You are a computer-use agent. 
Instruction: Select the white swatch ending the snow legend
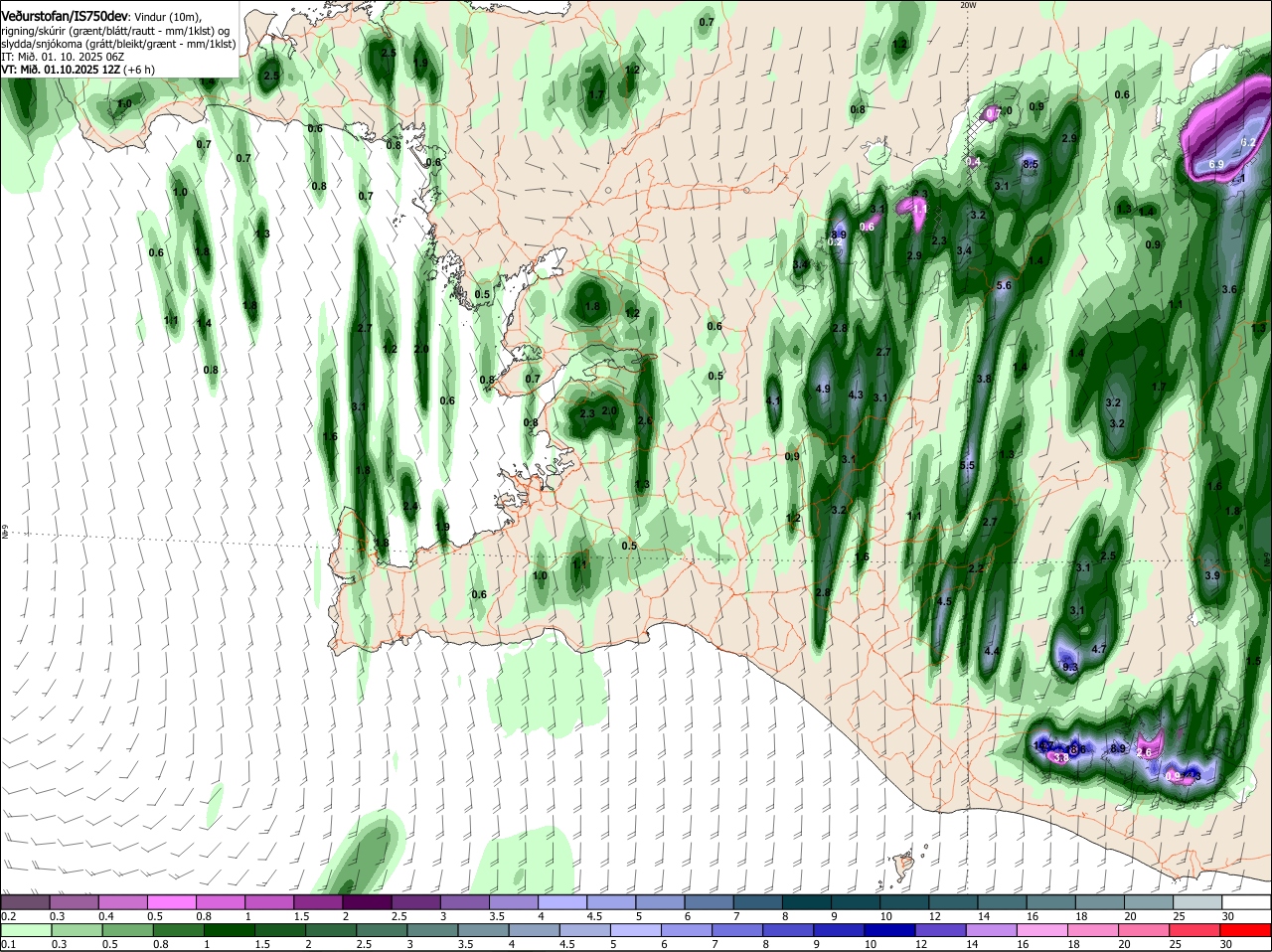click(1248, 901)
